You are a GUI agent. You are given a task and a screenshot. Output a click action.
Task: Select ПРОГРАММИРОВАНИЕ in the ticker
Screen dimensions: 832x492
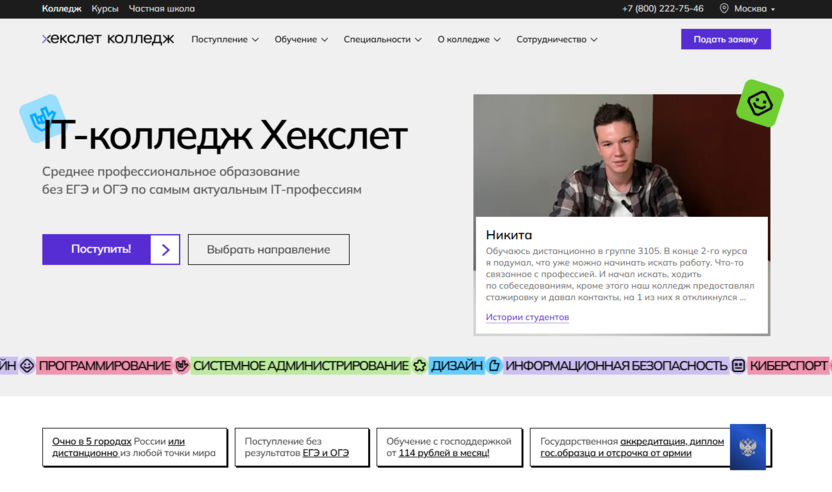point(105,365)
